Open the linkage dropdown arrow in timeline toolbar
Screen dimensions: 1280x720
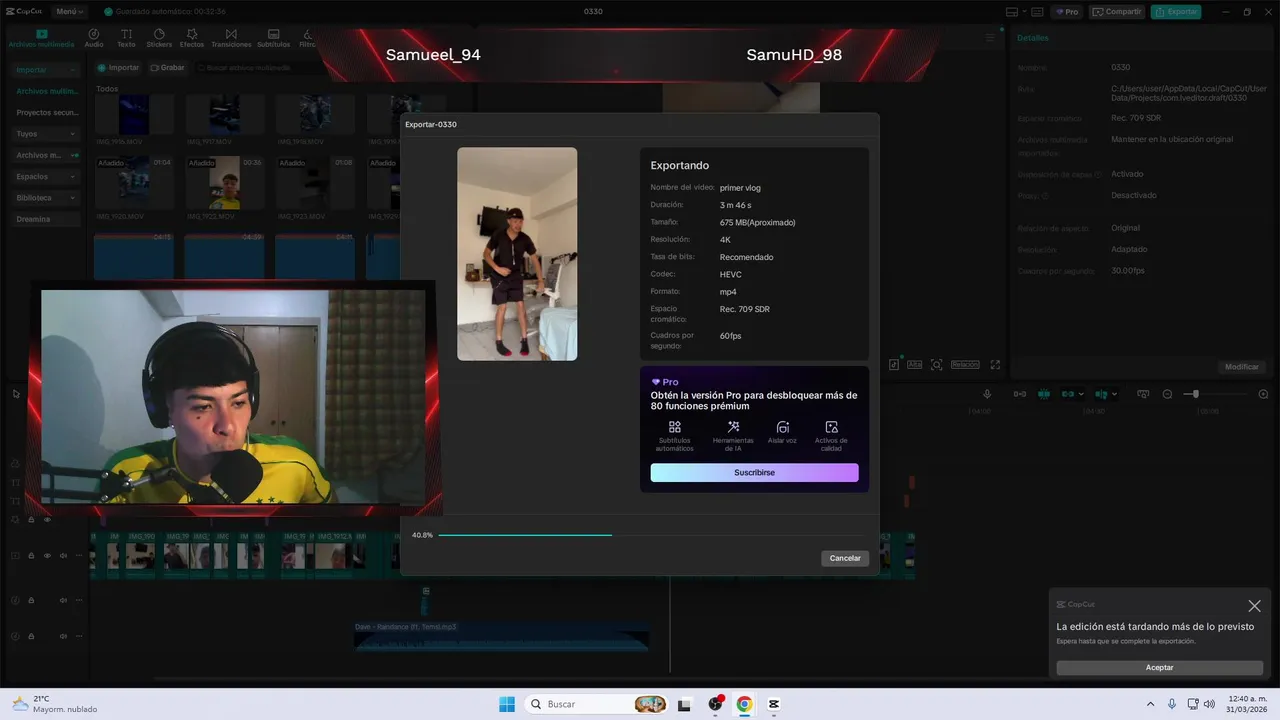tap(1082, 394)
